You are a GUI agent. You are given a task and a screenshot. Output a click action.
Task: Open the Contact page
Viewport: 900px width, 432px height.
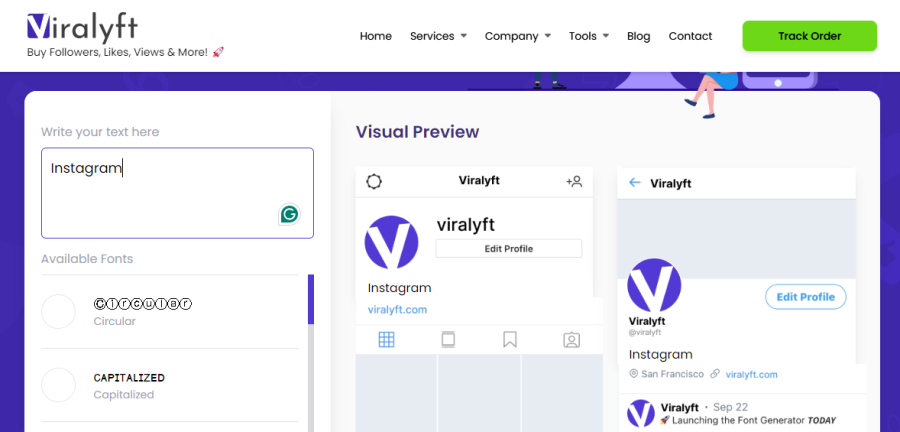click(x=690, y=36)
